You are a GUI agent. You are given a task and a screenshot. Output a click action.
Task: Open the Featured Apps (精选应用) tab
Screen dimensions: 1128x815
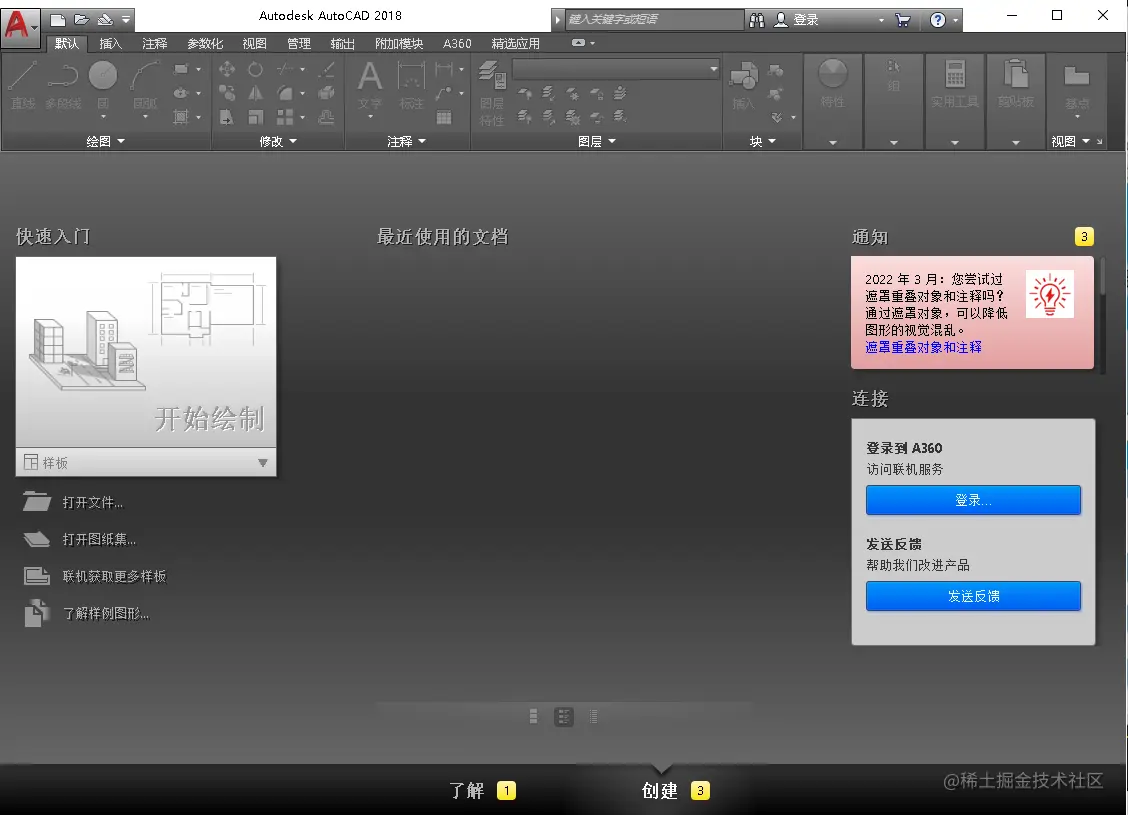(515, 44)
